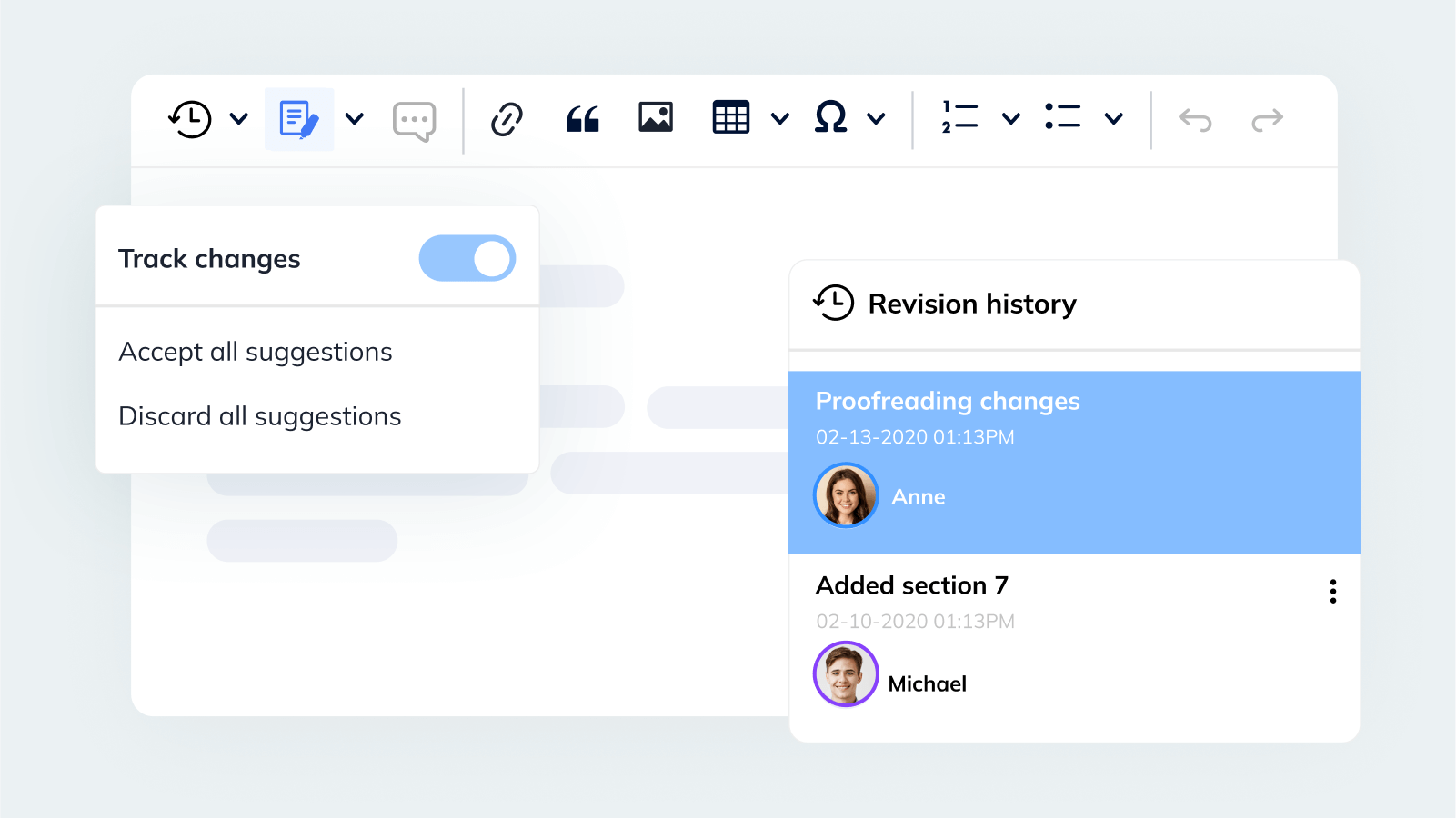The height and width of the screenshot is (818, 1456).
Task: Click Anne's avatar photo
Action: click(x=846, y=495)
